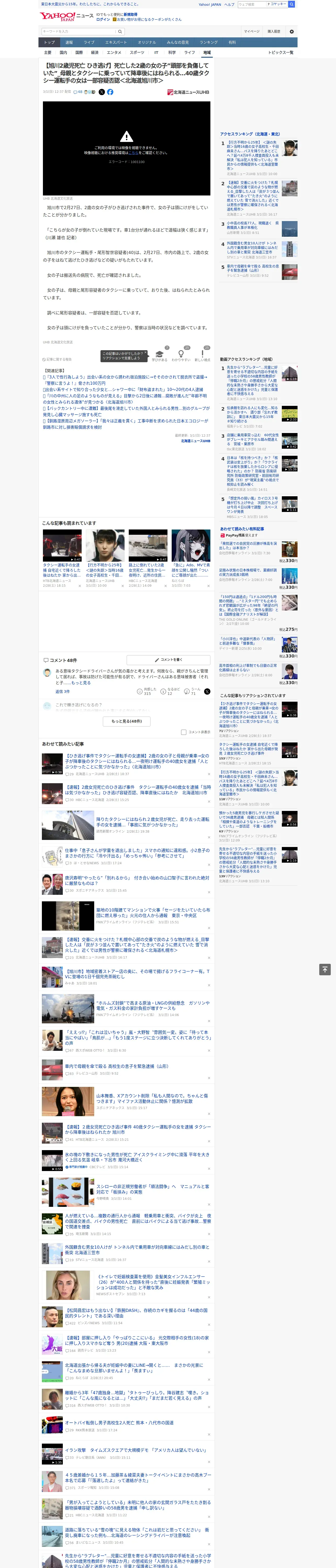
Task: Open the エキスパート tab
Action: [116, 43]
